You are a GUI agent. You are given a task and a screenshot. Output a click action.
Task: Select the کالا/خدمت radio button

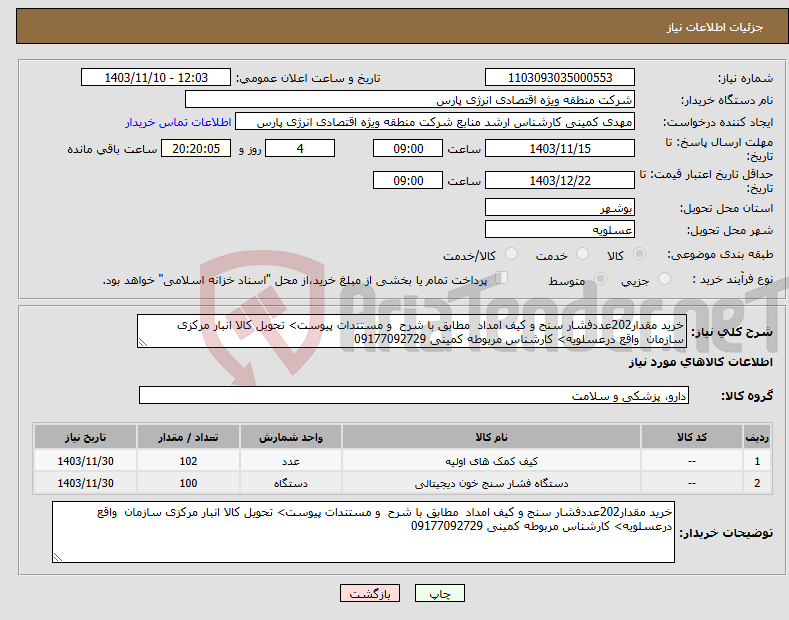tap(511, 254)
